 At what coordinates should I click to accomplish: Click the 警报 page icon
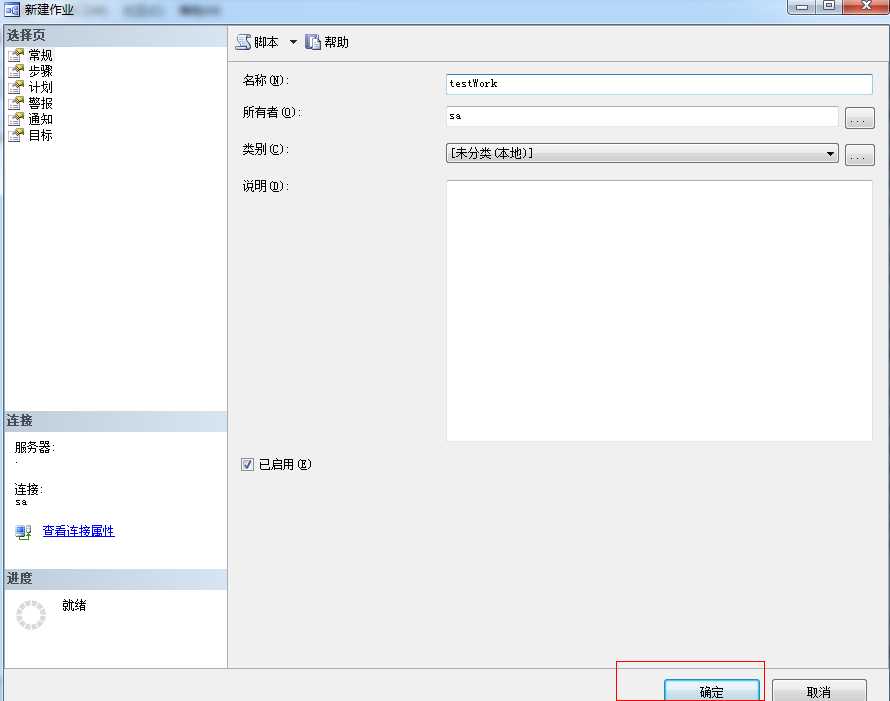[x=16, y=103]
